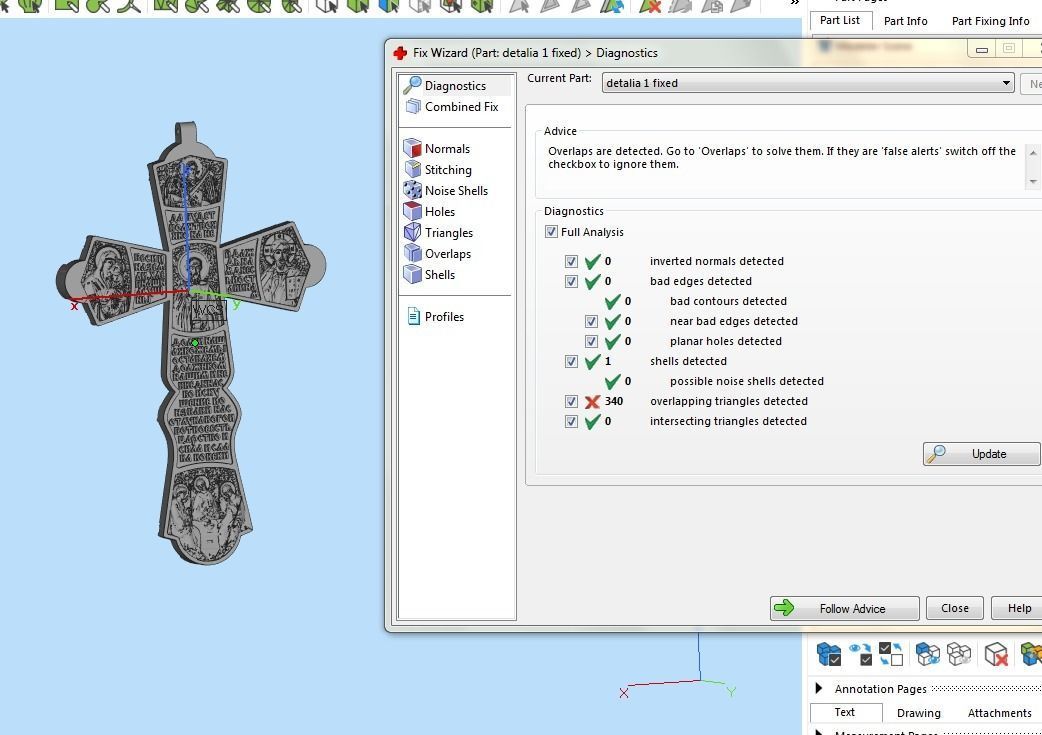Select the Text annotation tab

pos(845,712)
